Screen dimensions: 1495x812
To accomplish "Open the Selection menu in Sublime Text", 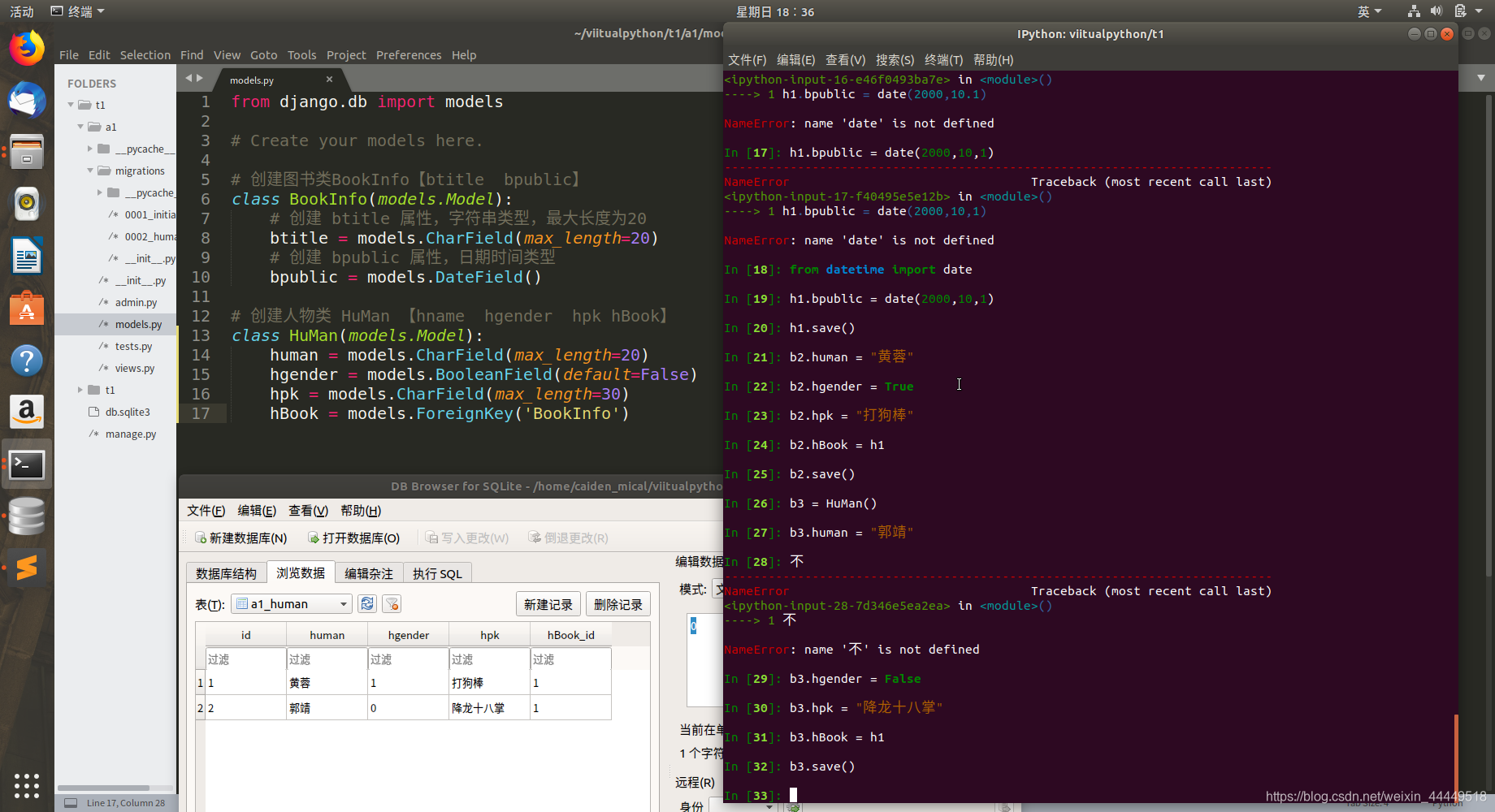I will point(145,54).
